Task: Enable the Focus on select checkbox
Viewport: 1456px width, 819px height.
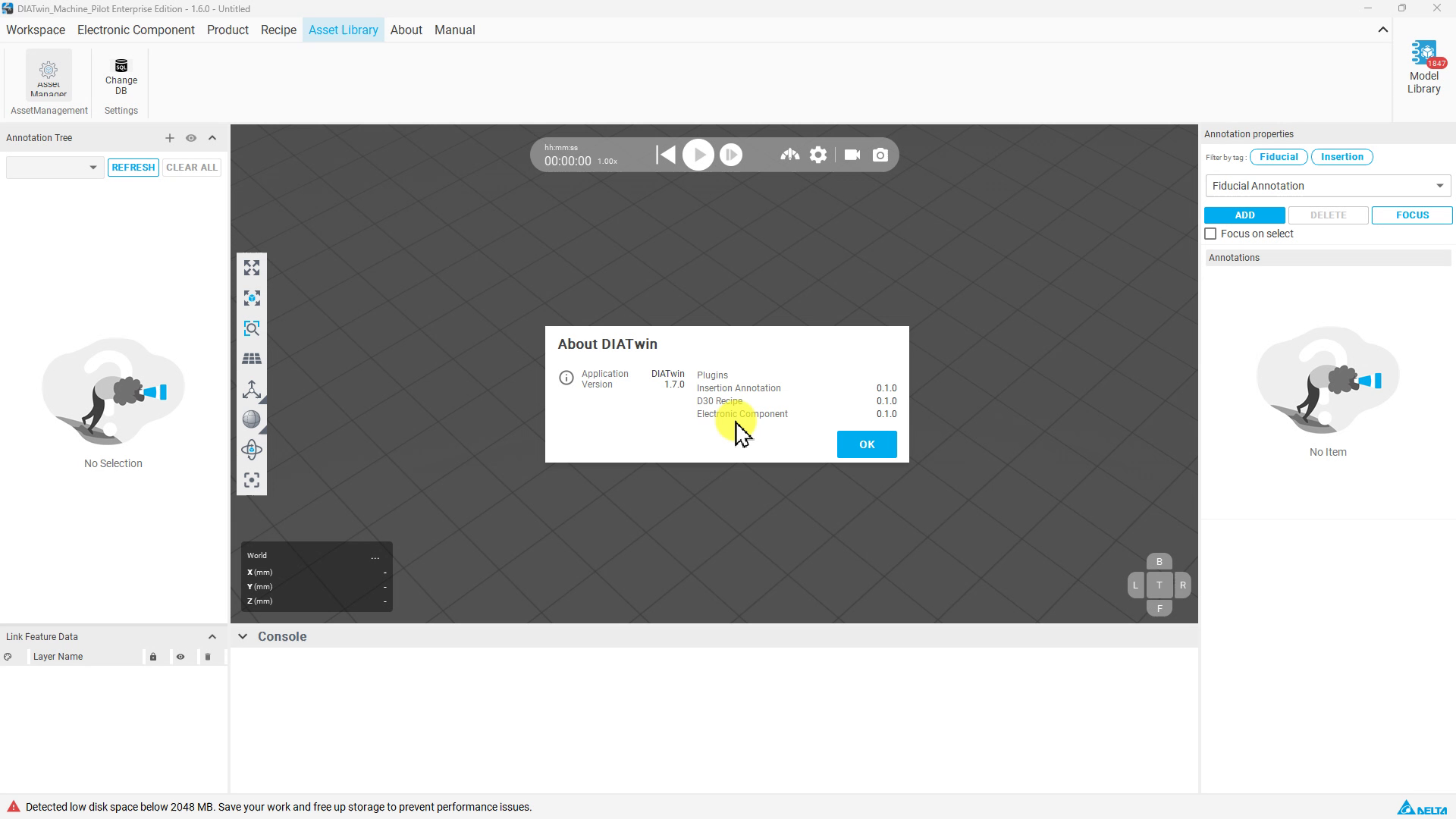Action: point(1210,234)
